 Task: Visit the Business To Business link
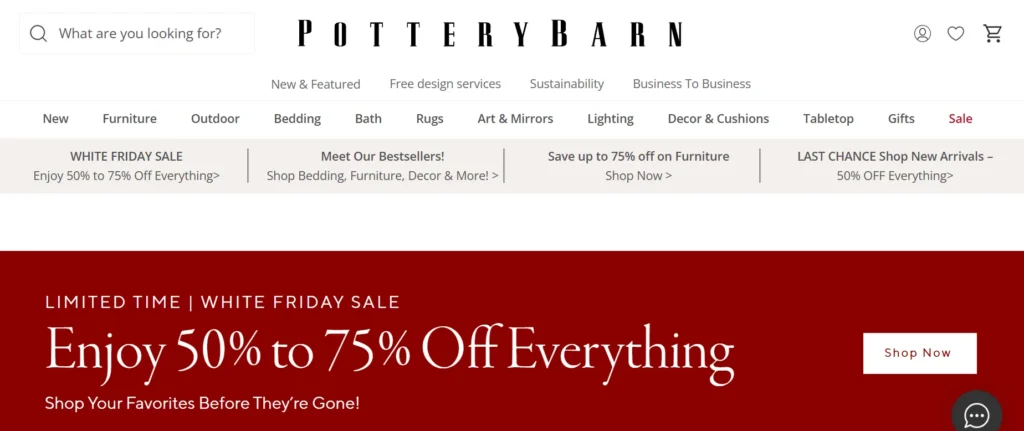click(691, 84)
